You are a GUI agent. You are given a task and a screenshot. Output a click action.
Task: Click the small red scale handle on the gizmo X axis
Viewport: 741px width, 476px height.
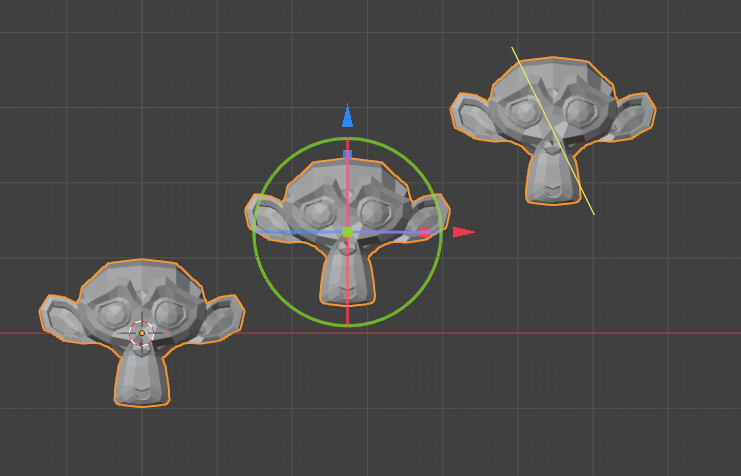425,232
